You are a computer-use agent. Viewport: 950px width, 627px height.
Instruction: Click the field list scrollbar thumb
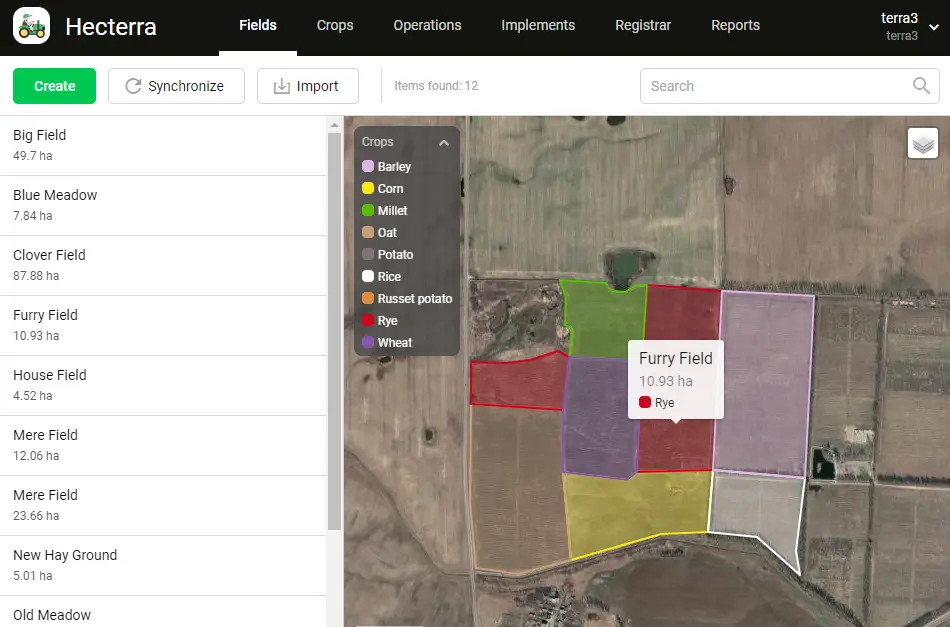[x=334, y=331]
